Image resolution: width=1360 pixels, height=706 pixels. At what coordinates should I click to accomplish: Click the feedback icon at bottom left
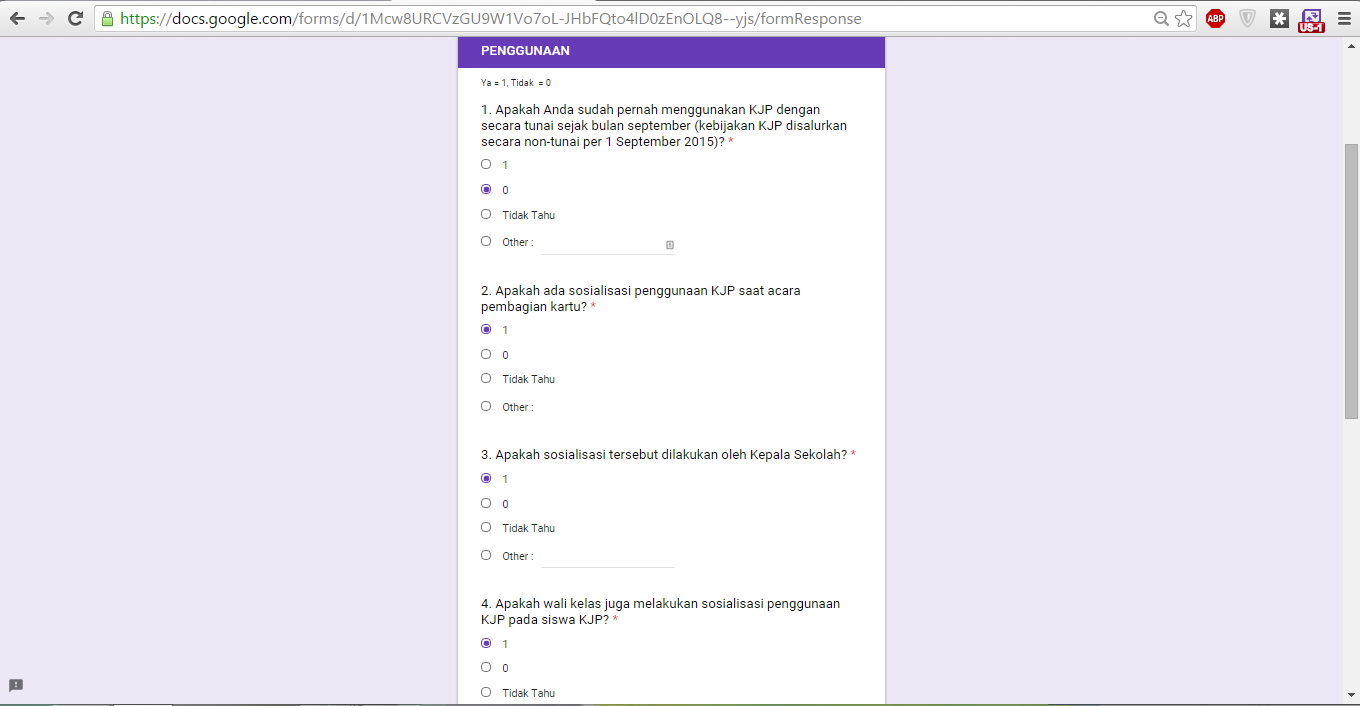(16, 686)
